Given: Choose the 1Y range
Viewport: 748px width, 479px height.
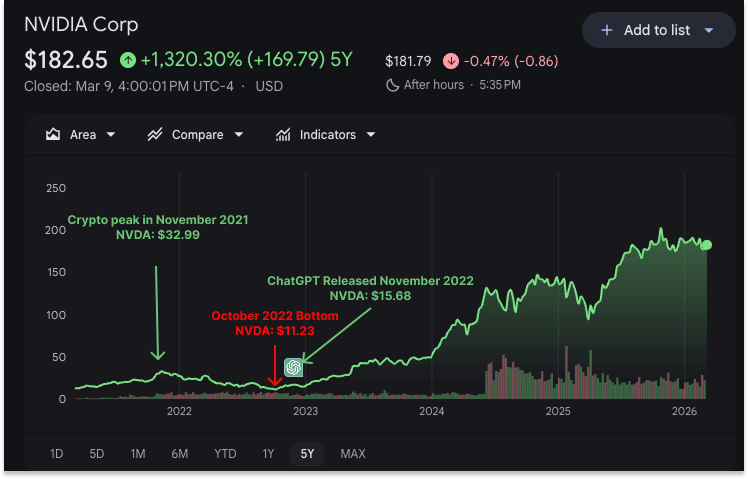Looking at the screenshot, I should [x=268, y=453].
